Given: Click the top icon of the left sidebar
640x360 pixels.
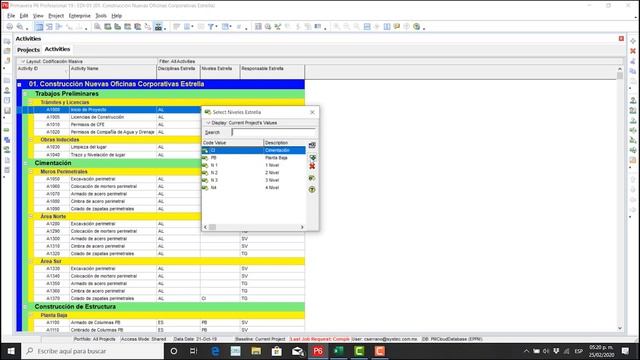Looking at the screenshot, I should coord(7,41).
